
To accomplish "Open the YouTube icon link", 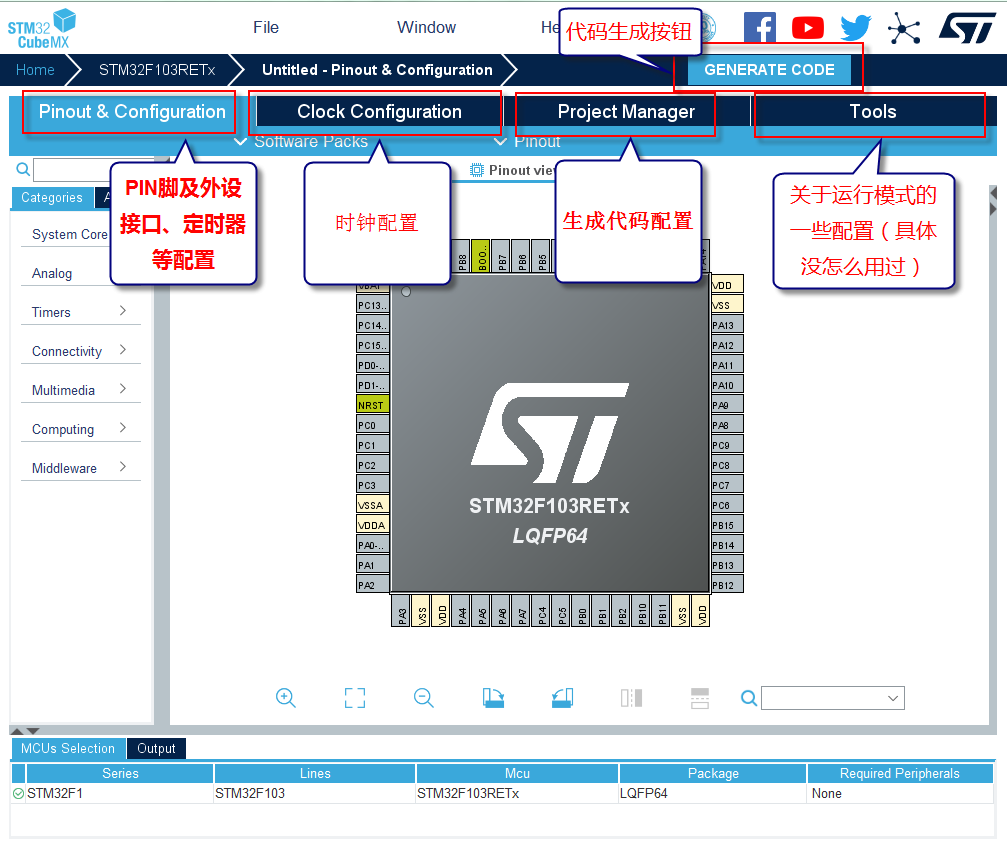I will pyautogui.click(x=808, y=28).
